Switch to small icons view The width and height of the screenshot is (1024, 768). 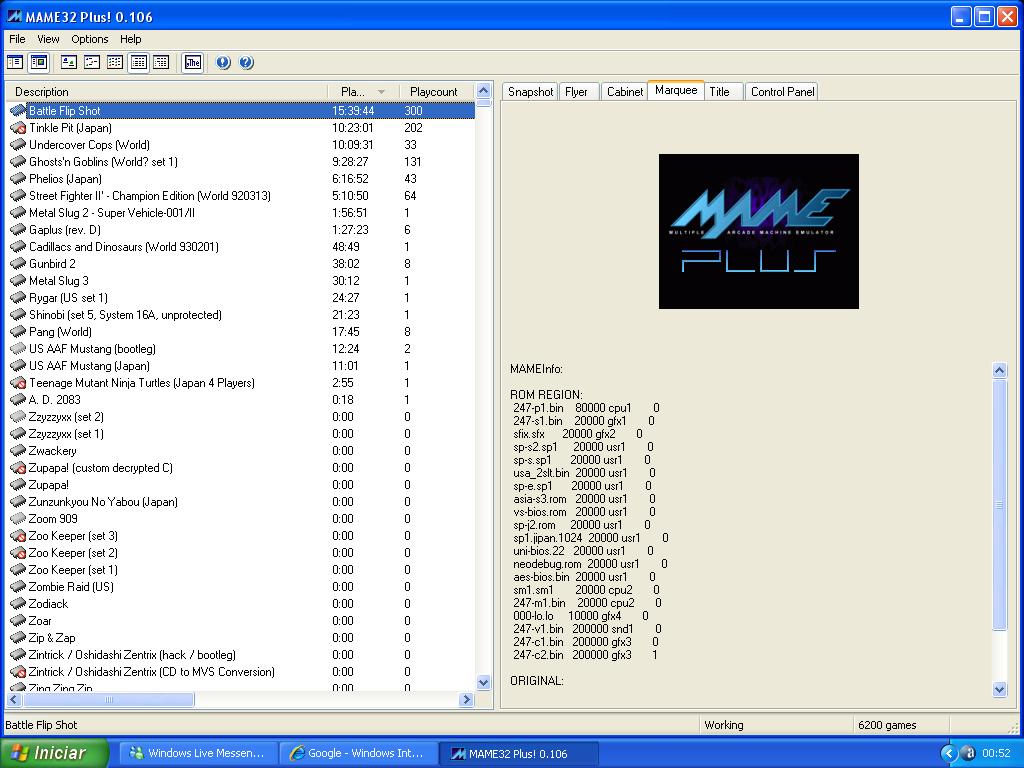coord(91,63)
